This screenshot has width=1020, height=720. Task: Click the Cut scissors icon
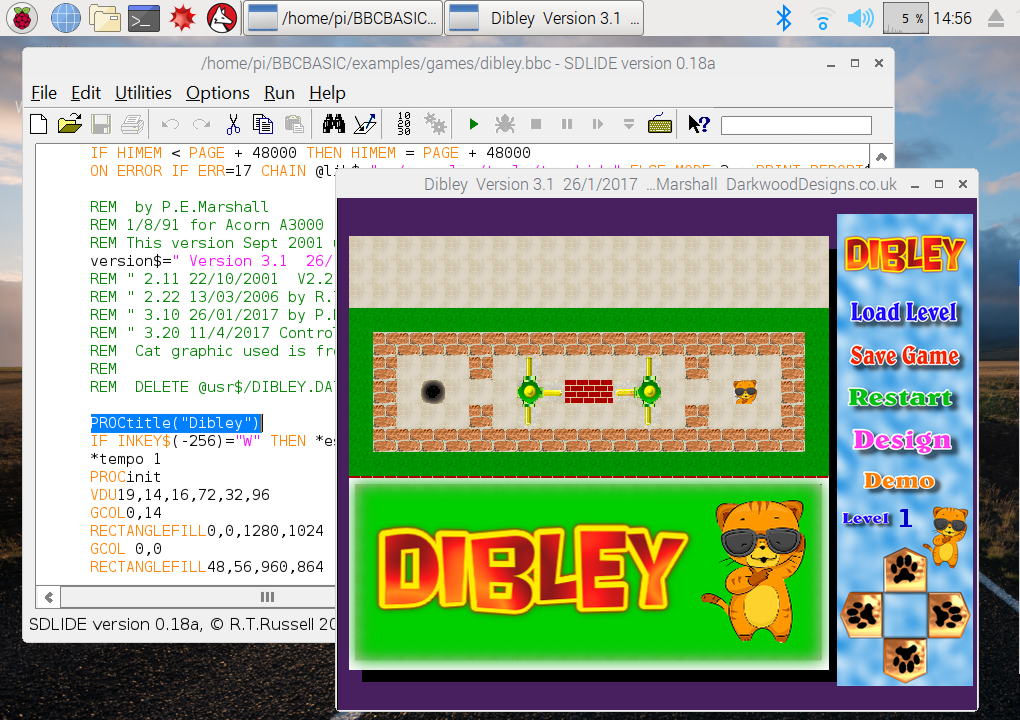(x=232, y=124)
